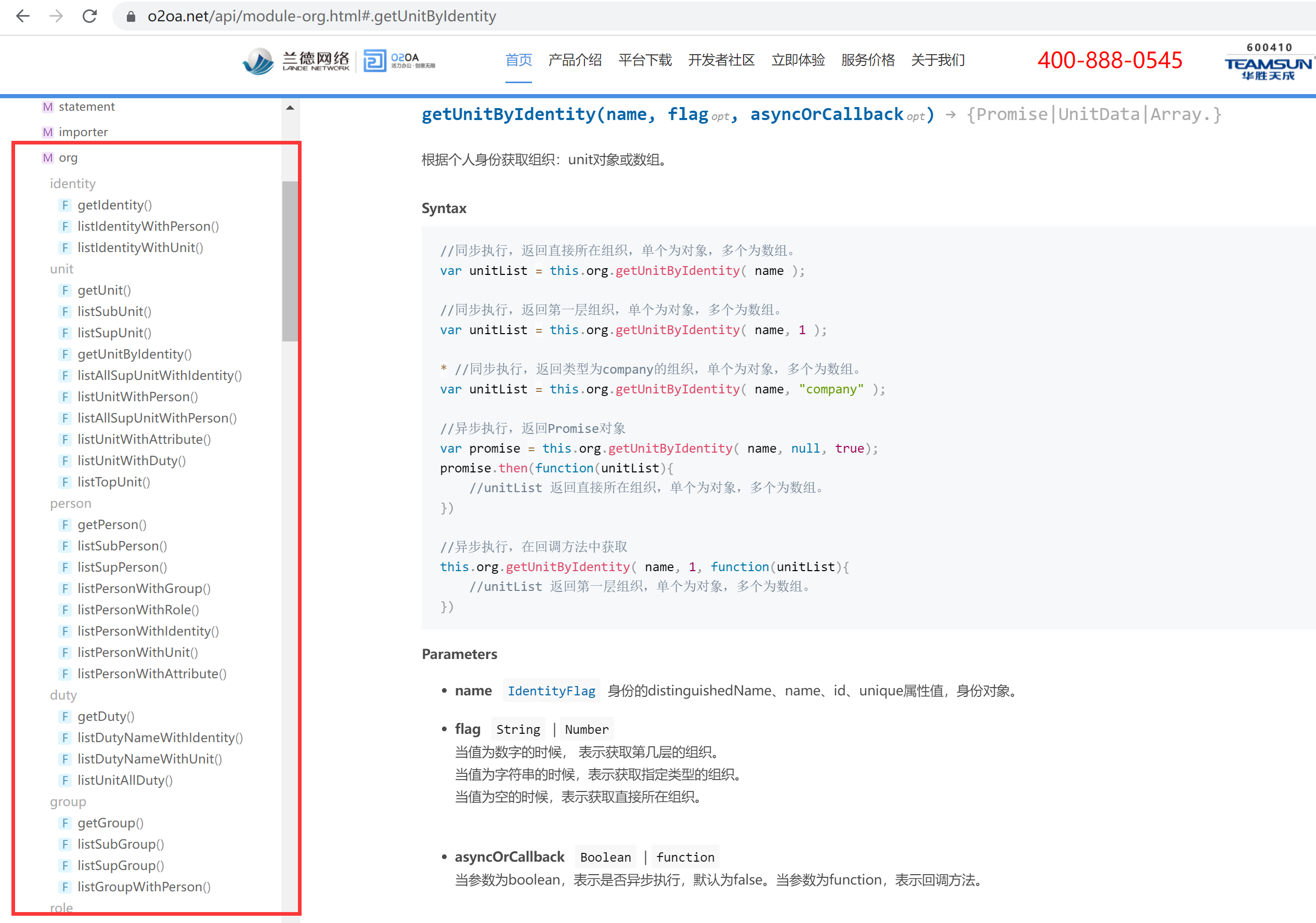
Task: Click sidebar scroll up arrow
Action: [290, 108]
